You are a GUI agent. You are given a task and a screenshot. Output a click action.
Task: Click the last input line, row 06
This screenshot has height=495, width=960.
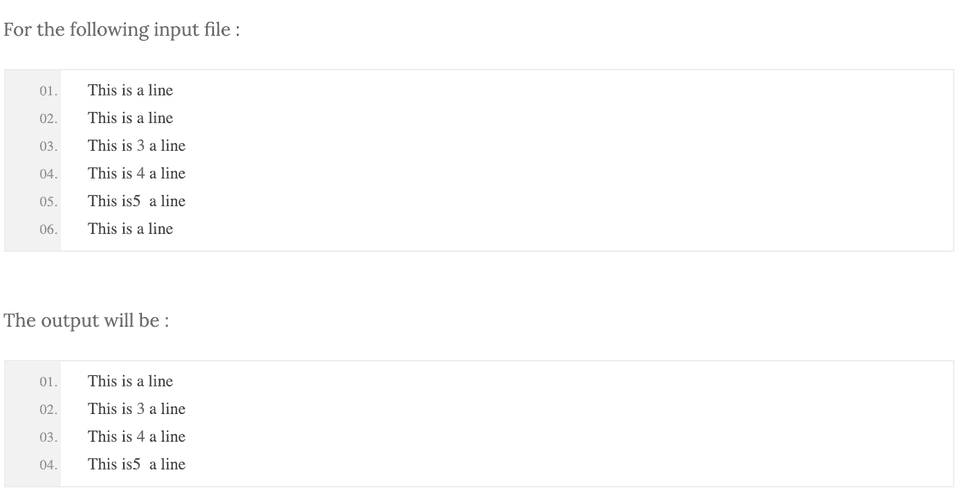click(x=130, y=229)
